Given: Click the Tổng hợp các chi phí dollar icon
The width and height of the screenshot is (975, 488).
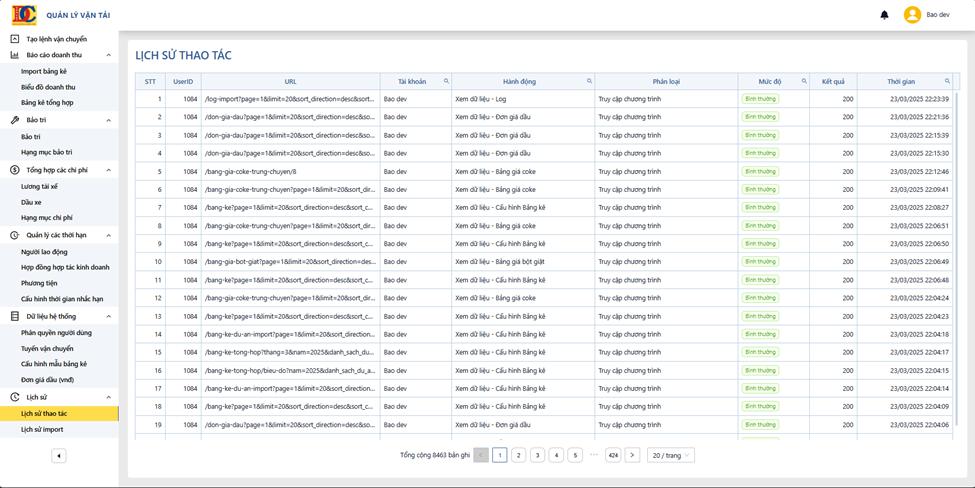Looking at the screenshot, I should click(15, 170).
